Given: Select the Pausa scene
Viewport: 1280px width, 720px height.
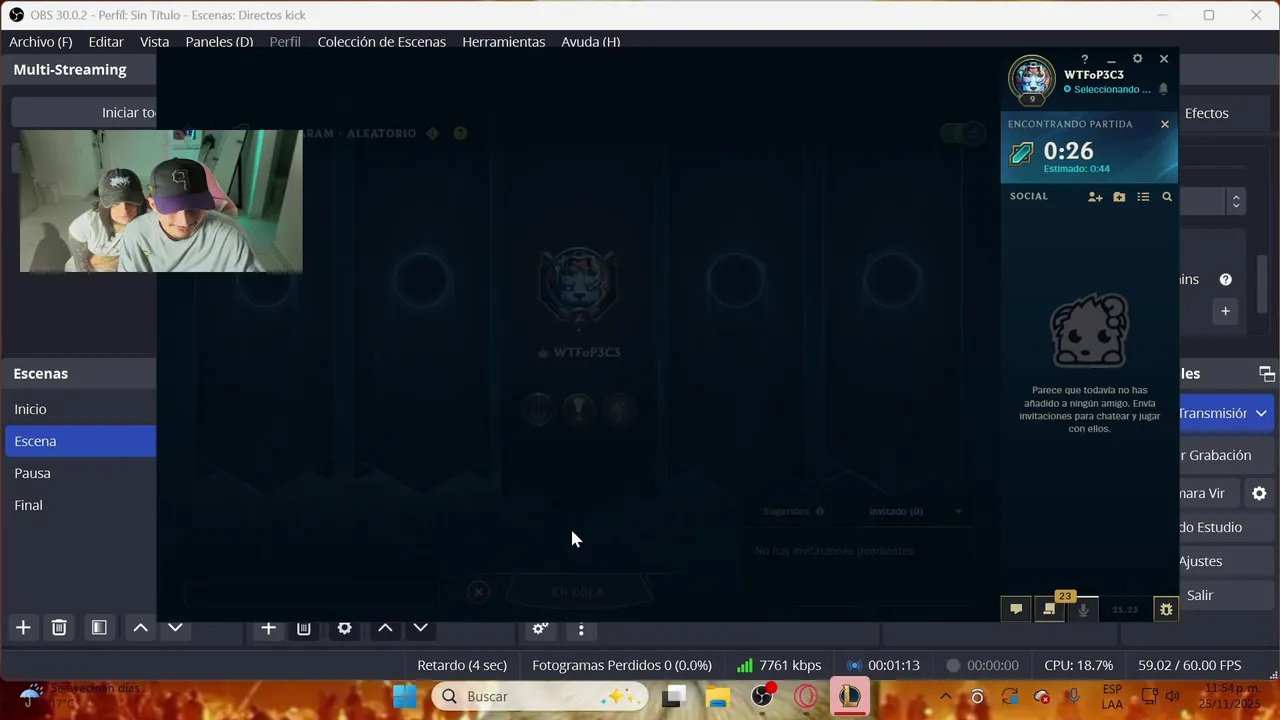Looking at the screenshot, I should tap(80, 473).
